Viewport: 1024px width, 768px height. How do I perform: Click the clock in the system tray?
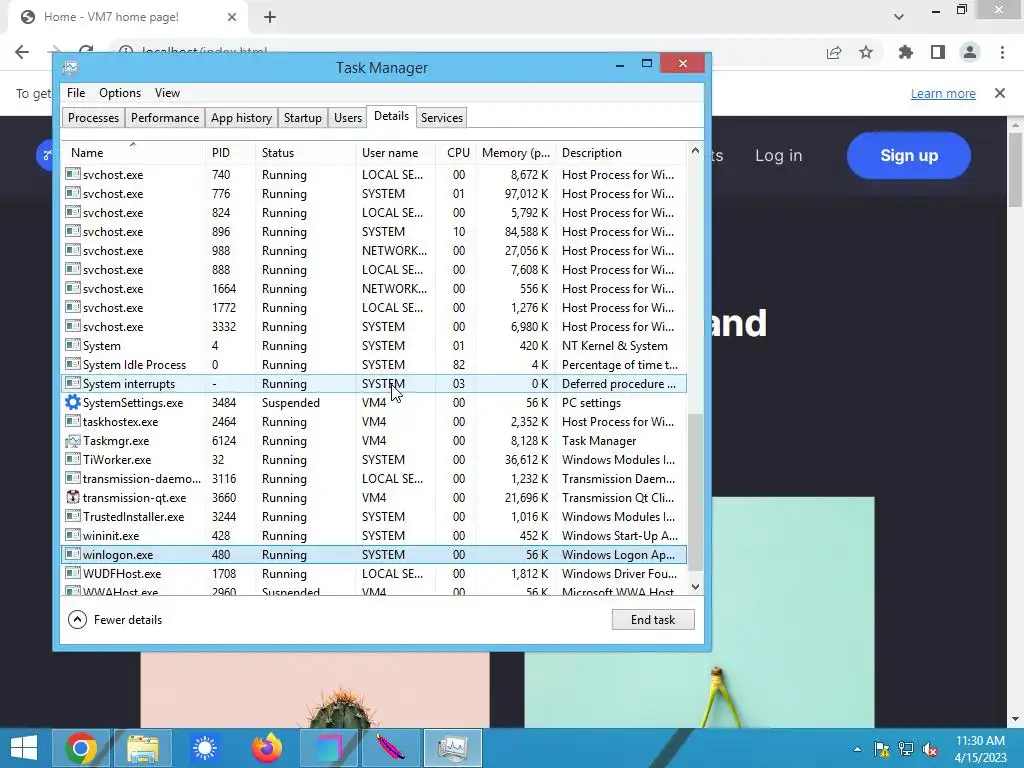pos(980,748)
